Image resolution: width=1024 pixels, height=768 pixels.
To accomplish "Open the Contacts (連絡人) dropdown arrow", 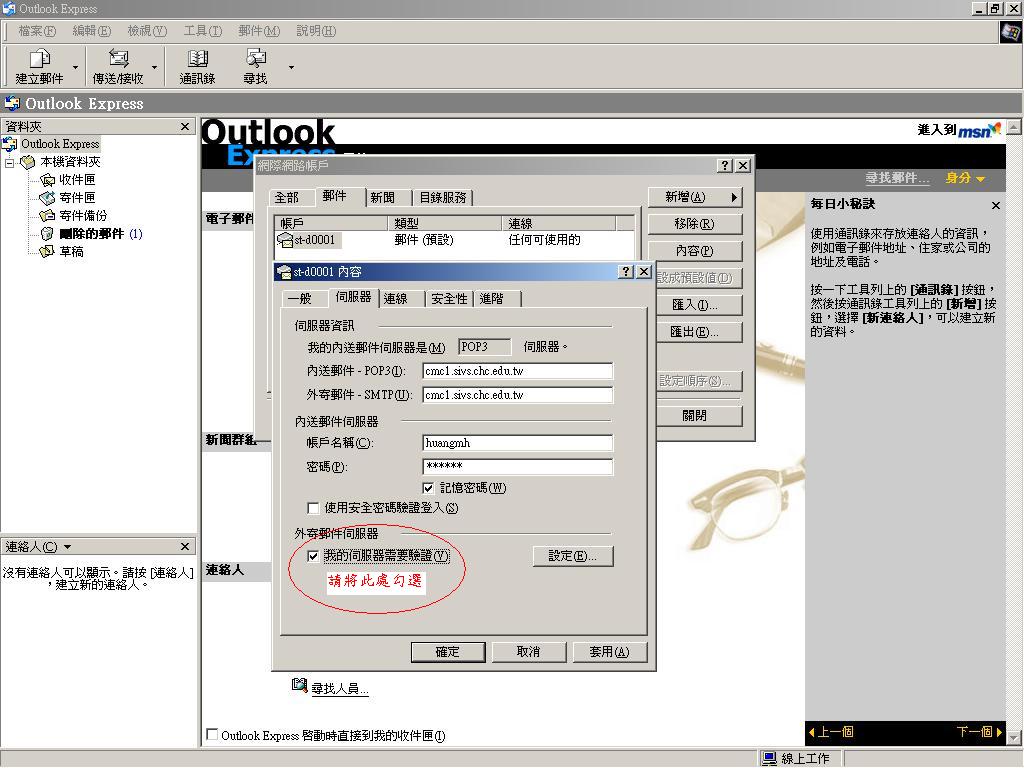I will pyautogui.click(x=67, y=547).
